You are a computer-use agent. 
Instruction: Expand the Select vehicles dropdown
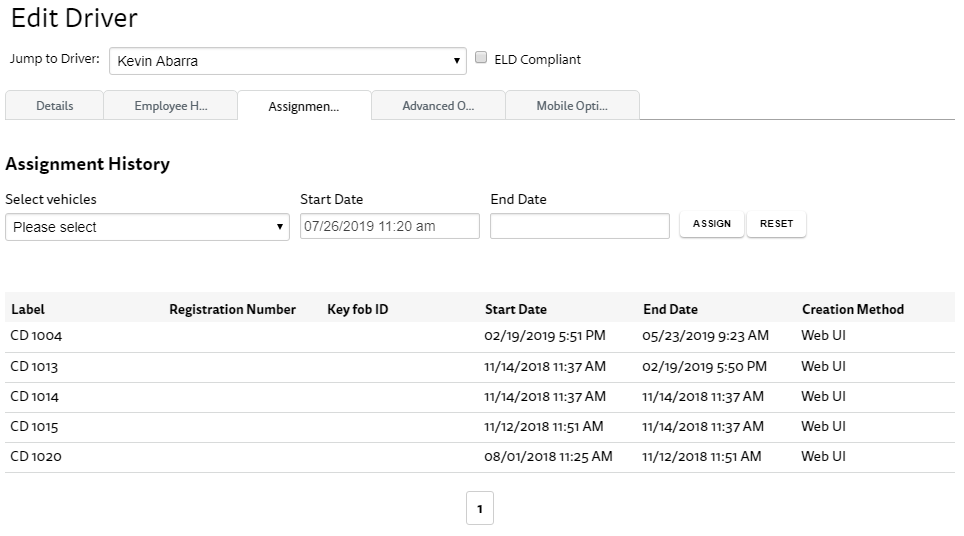(x=147, y=227)
